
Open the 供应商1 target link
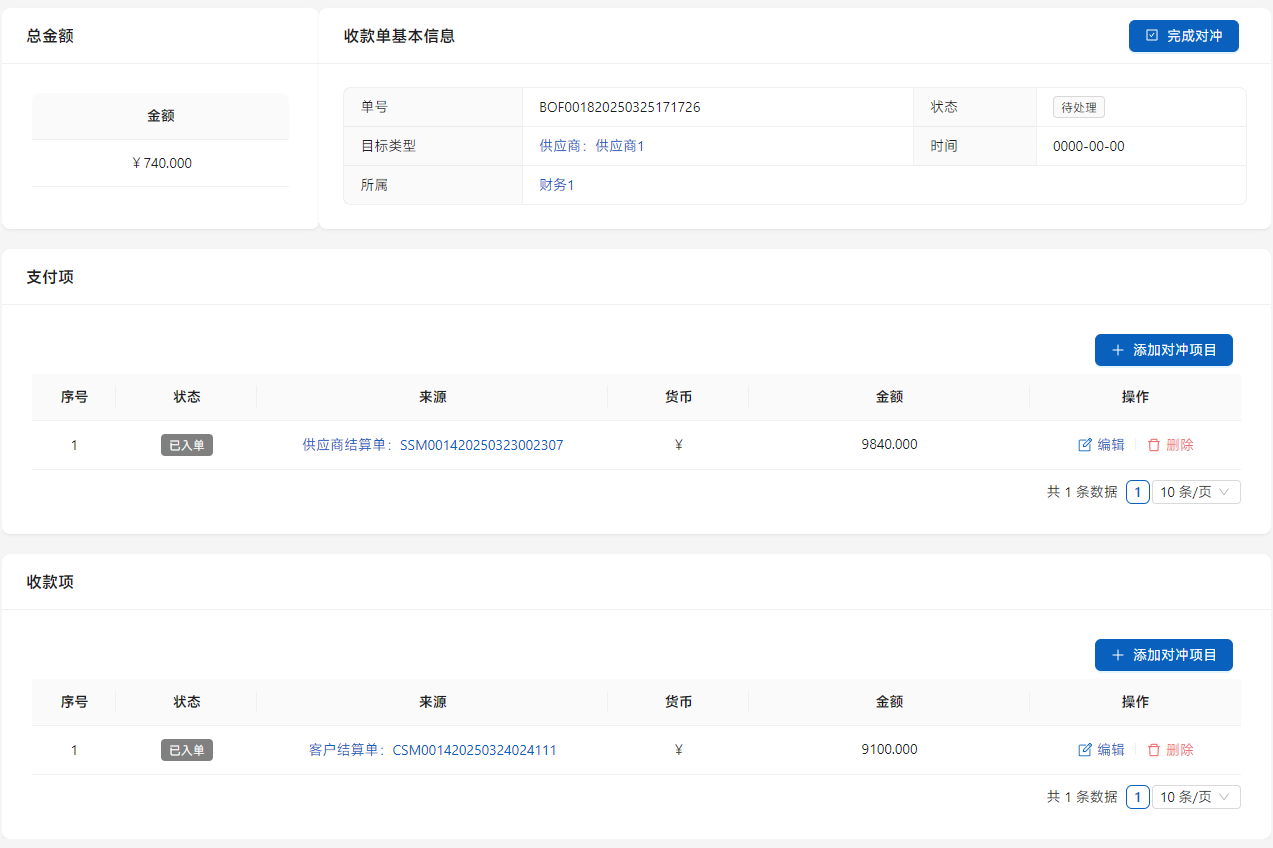(591, 146)
